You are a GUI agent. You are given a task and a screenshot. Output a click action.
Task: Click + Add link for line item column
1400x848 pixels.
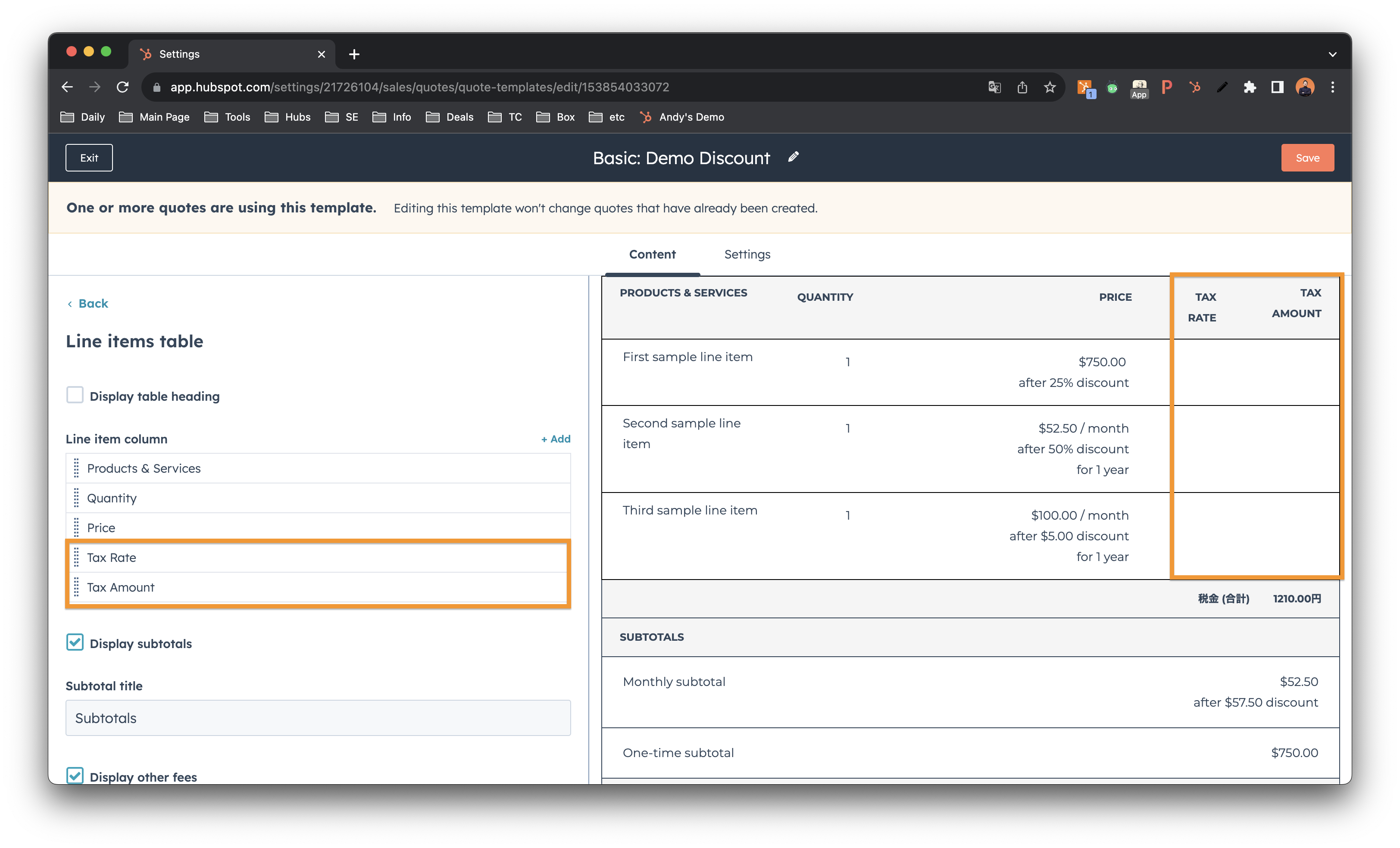555,439
